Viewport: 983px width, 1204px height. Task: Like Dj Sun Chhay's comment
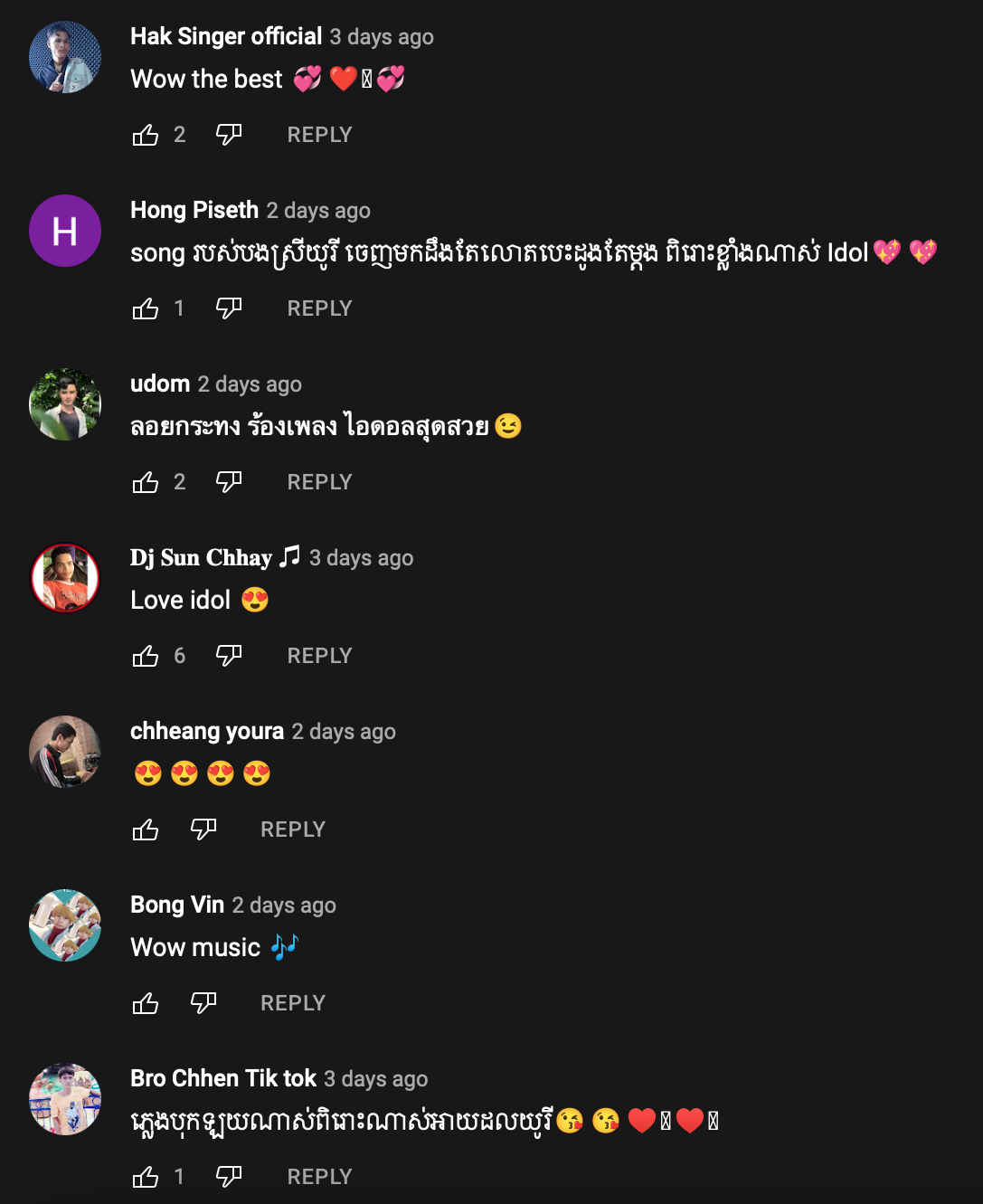tap(146, 657)
